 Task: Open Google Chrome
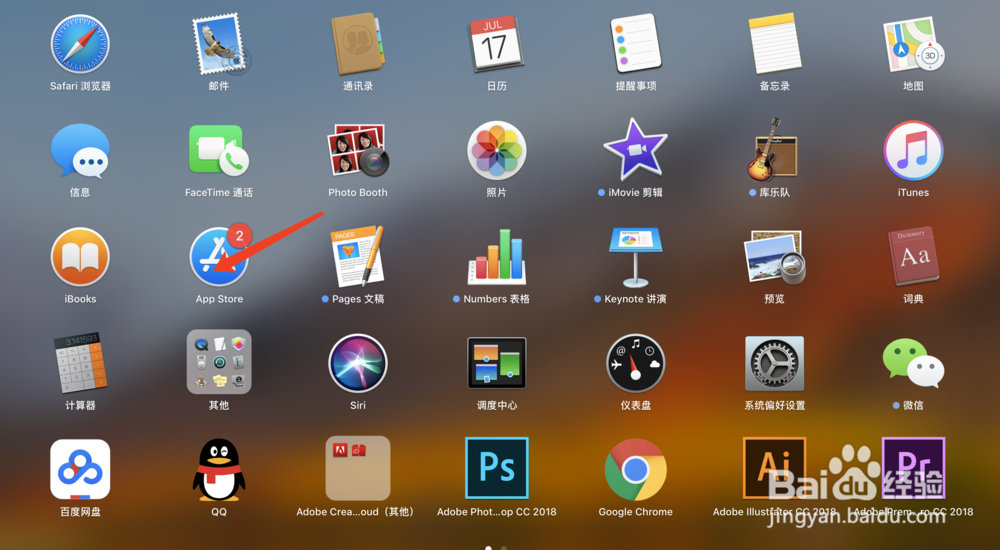[x=635, y=469]
